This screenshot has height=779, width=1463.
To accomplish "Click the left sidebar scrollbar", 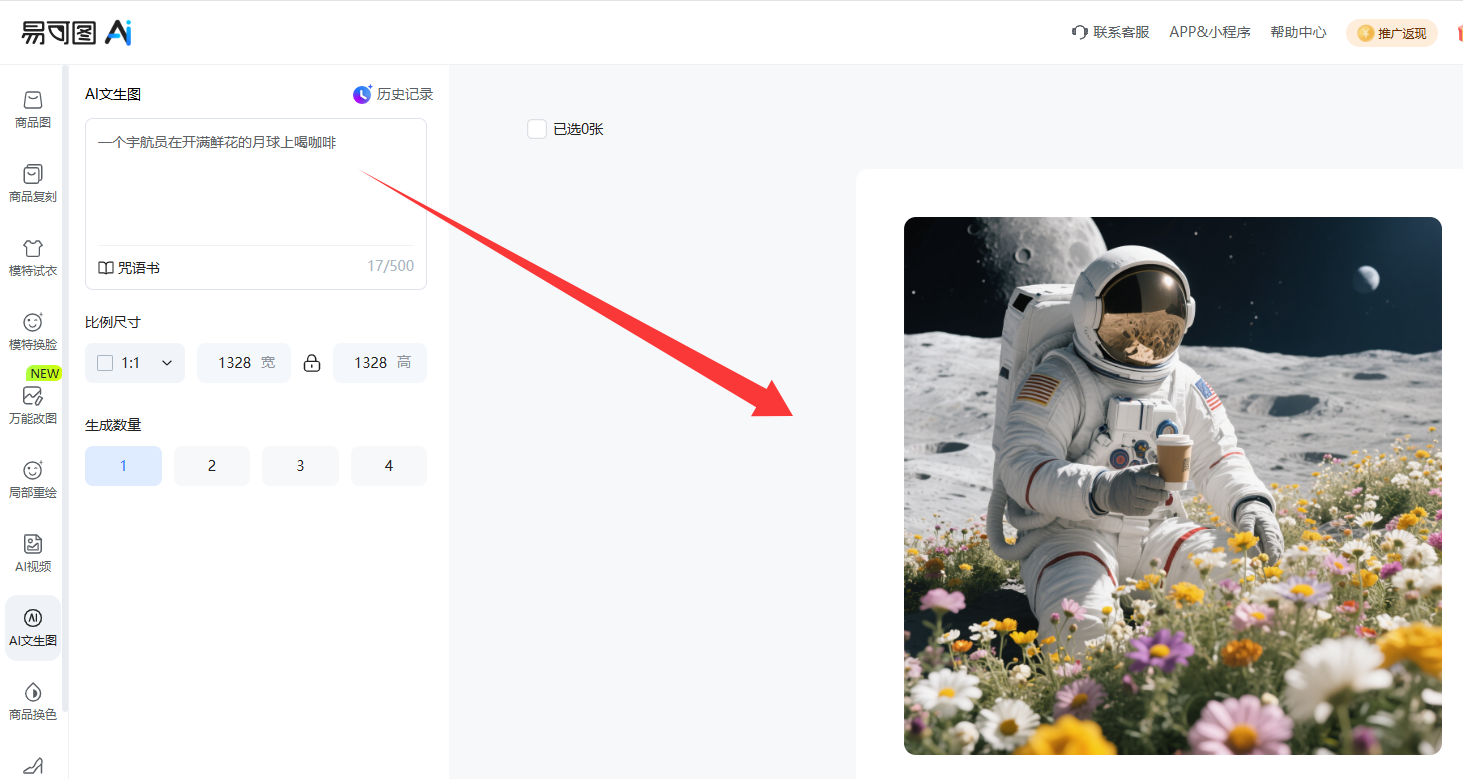I will coord(65,388).
